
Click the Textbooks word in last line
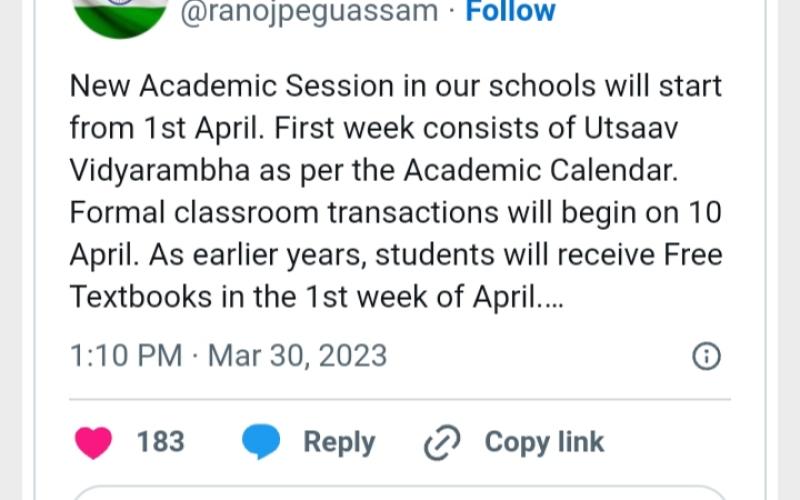pyautogui.click(x=140, y=297)
